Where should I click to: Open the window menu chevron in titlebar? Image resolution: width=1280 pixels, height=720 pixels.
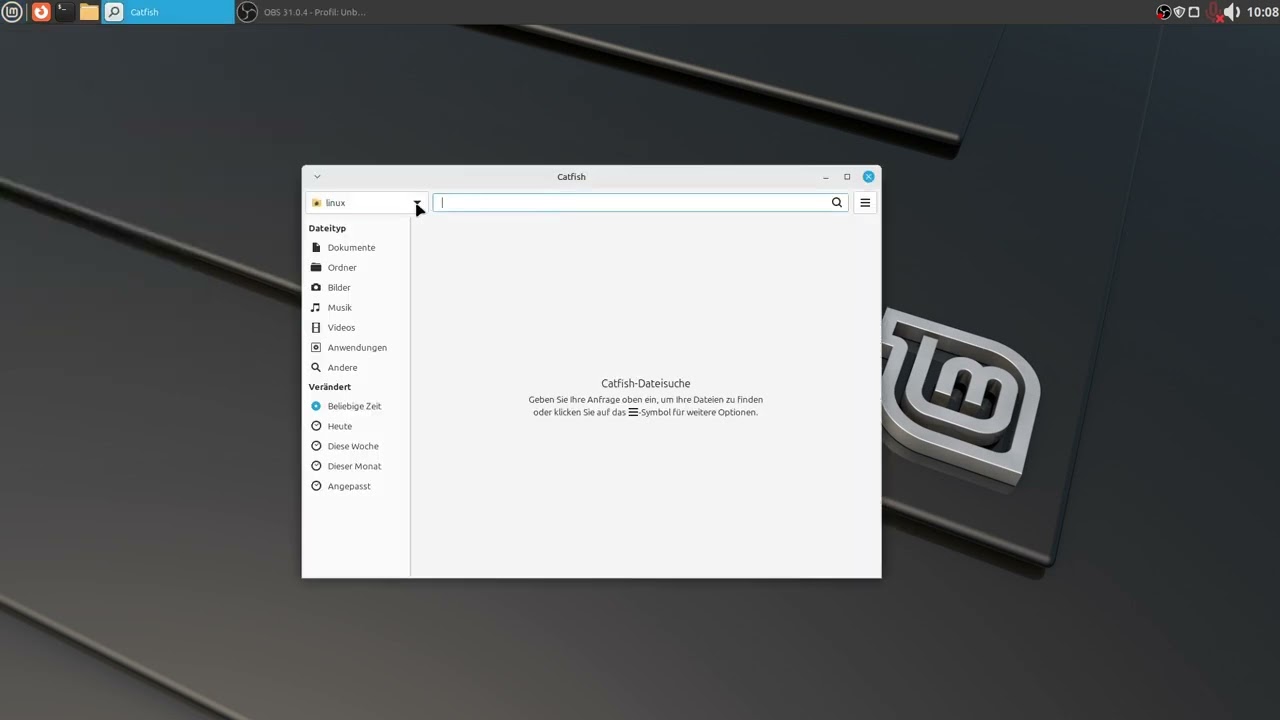point(317,177)
